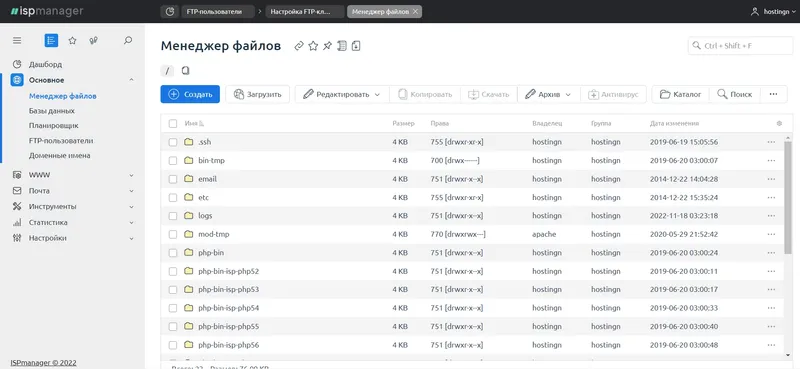Click the folder icon of email row
Image resolution: width=800 pixels, height=369 pixels.
point(189,179)
